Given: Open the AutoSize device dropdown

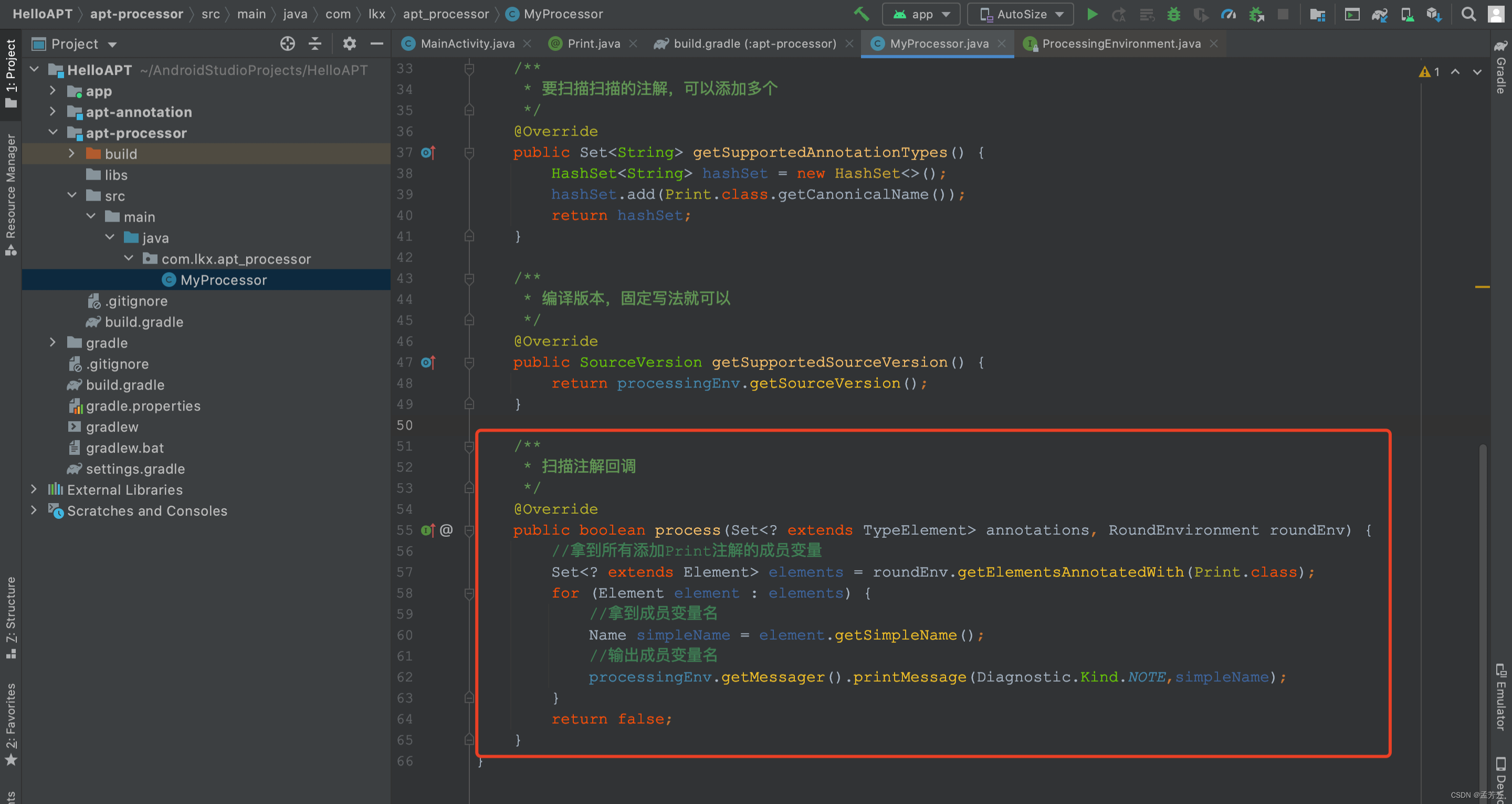Looking at the screenshot, I should pos(1020,14).
